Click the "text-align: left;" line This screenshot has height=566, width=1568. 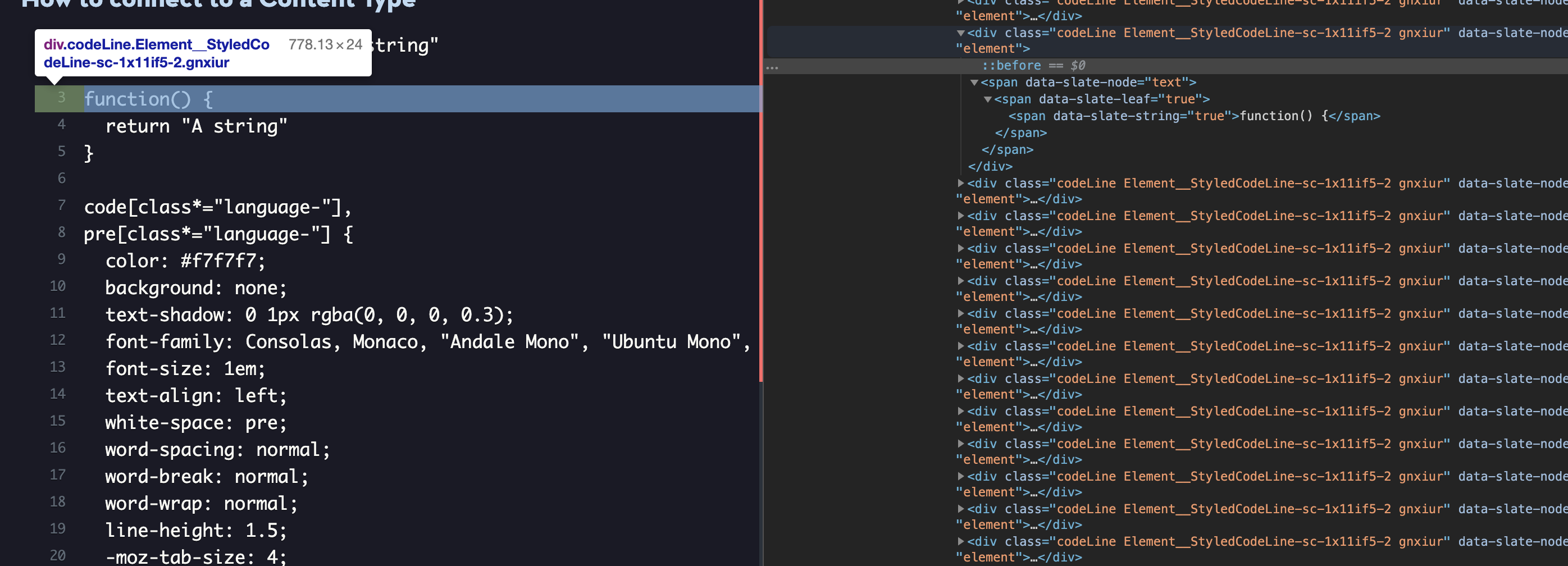[x=195, y=396]
